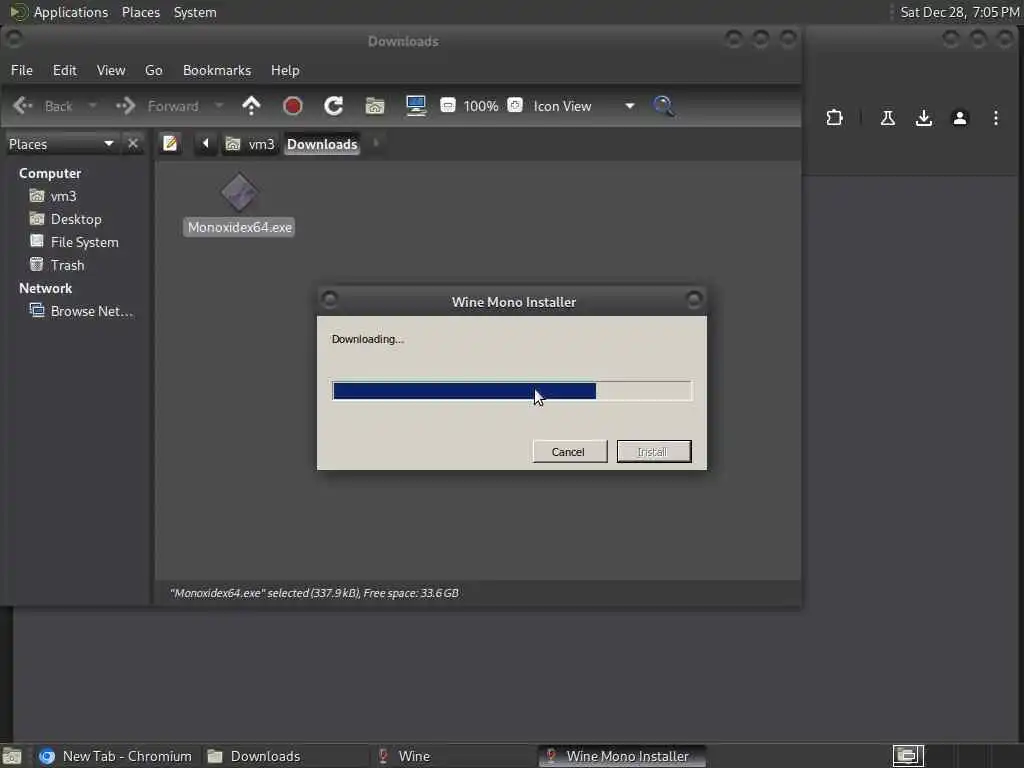Open Chromium labs flask icon
This screenshot has width=1024, height=768.
888,118
